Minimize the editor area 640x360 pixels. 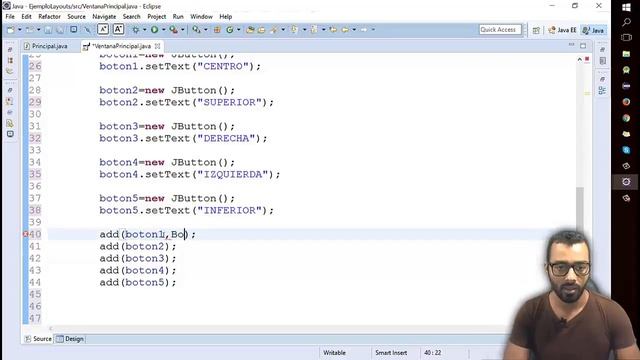(x=571, y=45)
